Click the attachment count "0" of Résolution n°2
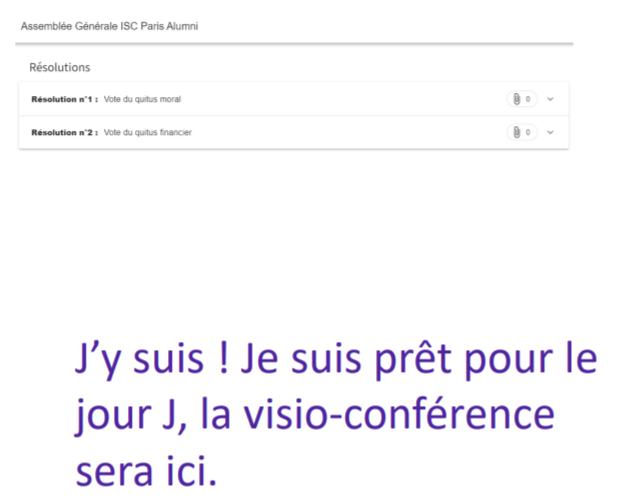The width and height of the screenshot is (641, 501). point(528,132)
